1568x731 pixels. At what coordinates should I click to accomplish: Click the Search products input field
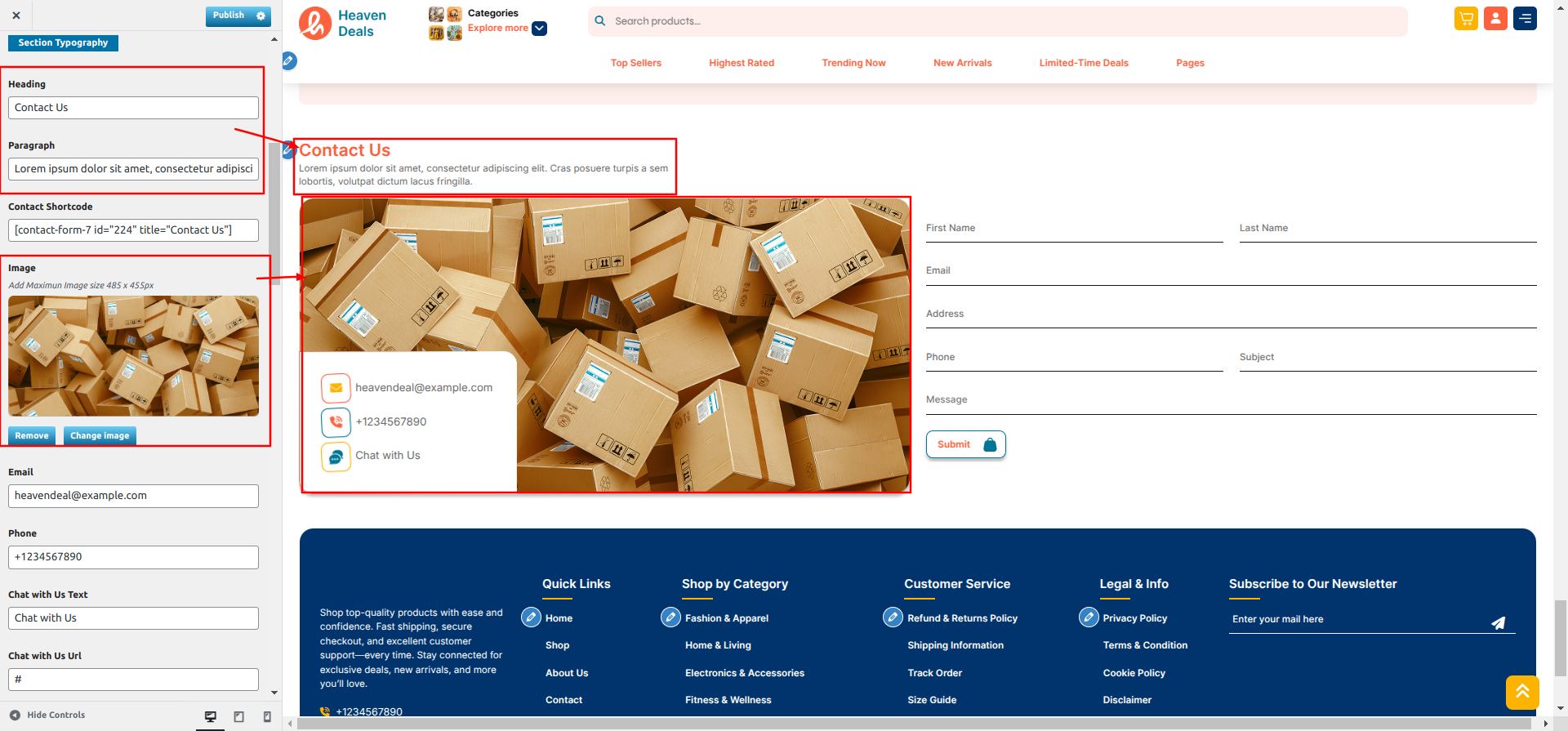tap(1004, 21)
